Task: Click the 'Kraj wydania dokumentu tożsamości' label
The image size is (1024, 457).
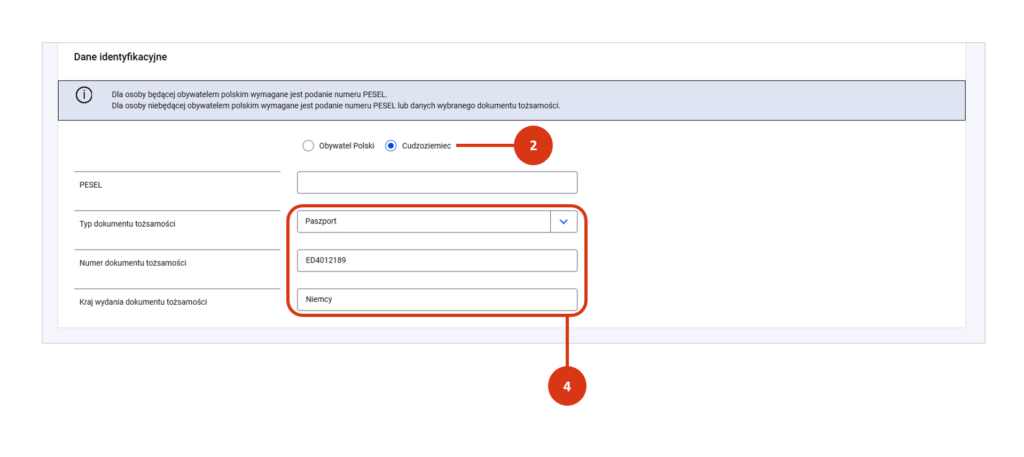Action: tap(149, 301)
